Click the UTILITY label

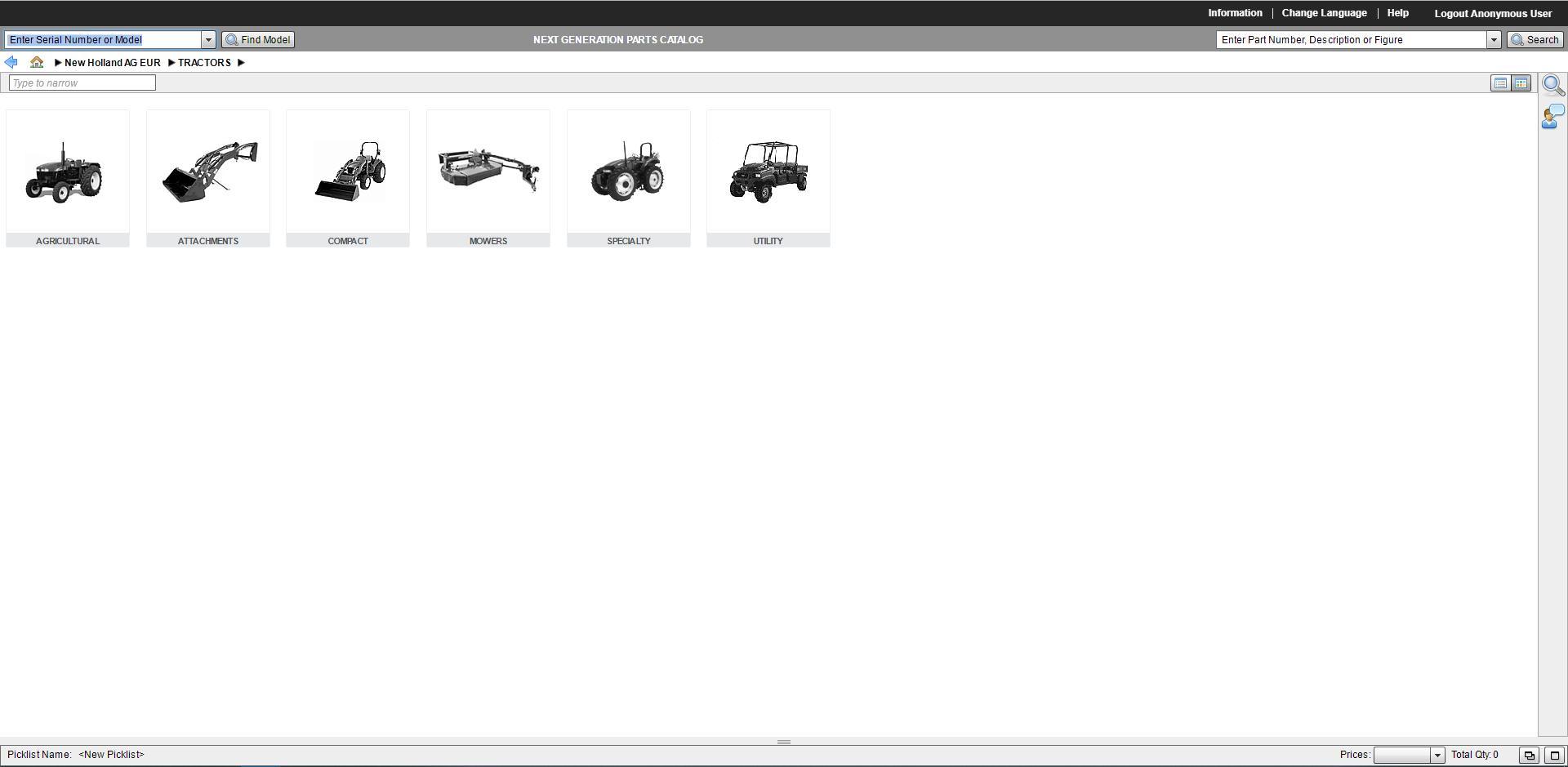pos(768,241)
